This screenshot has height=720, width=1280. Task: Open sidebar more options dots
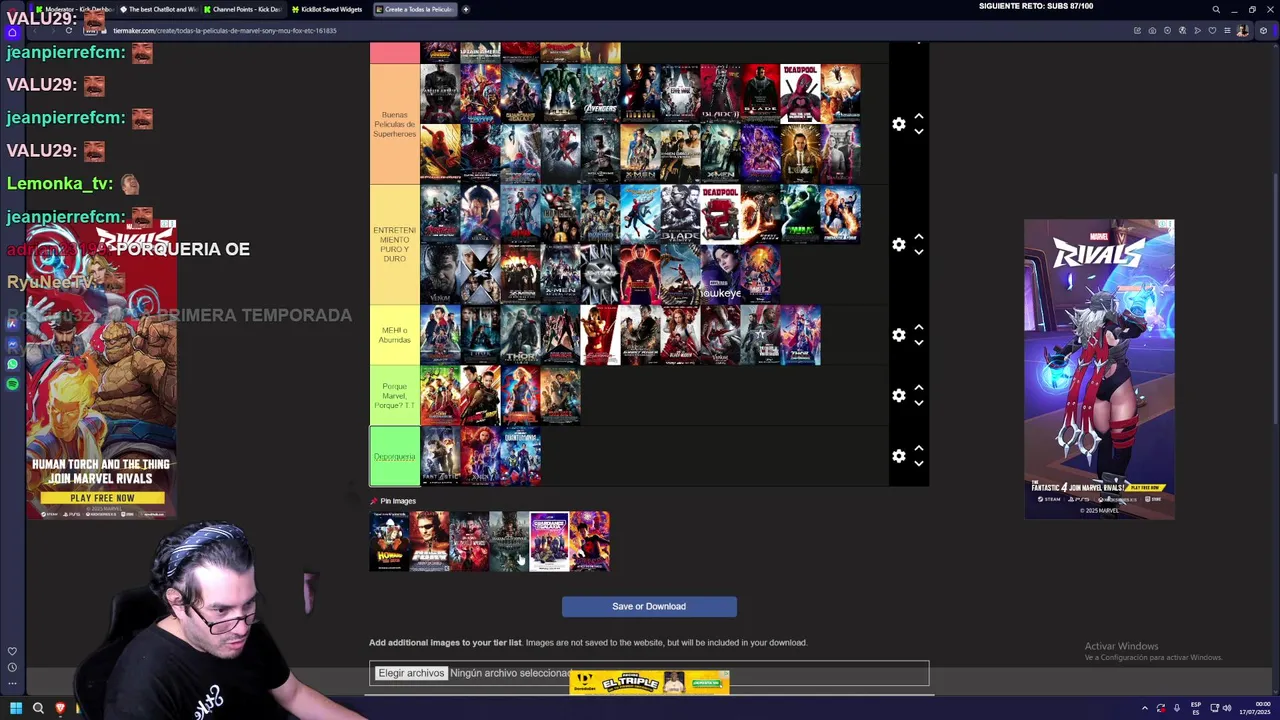click(x=12, y=683)
